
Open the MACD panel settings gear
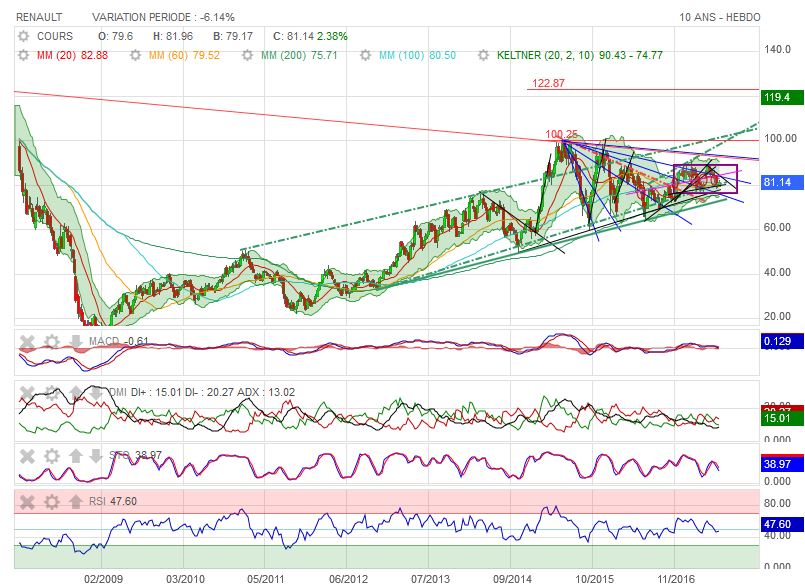[51, 342]
